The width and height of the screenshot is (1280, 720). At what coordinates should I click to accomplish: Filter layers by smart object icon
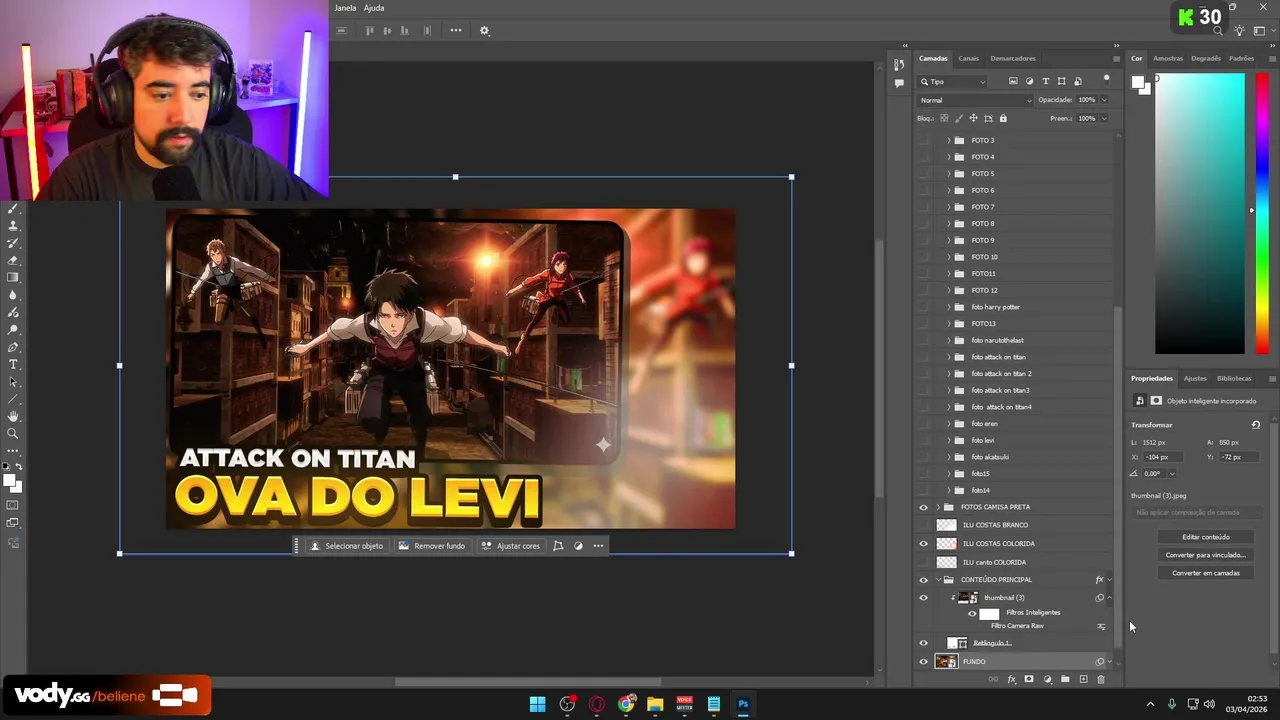click(x=1077, y=81)
